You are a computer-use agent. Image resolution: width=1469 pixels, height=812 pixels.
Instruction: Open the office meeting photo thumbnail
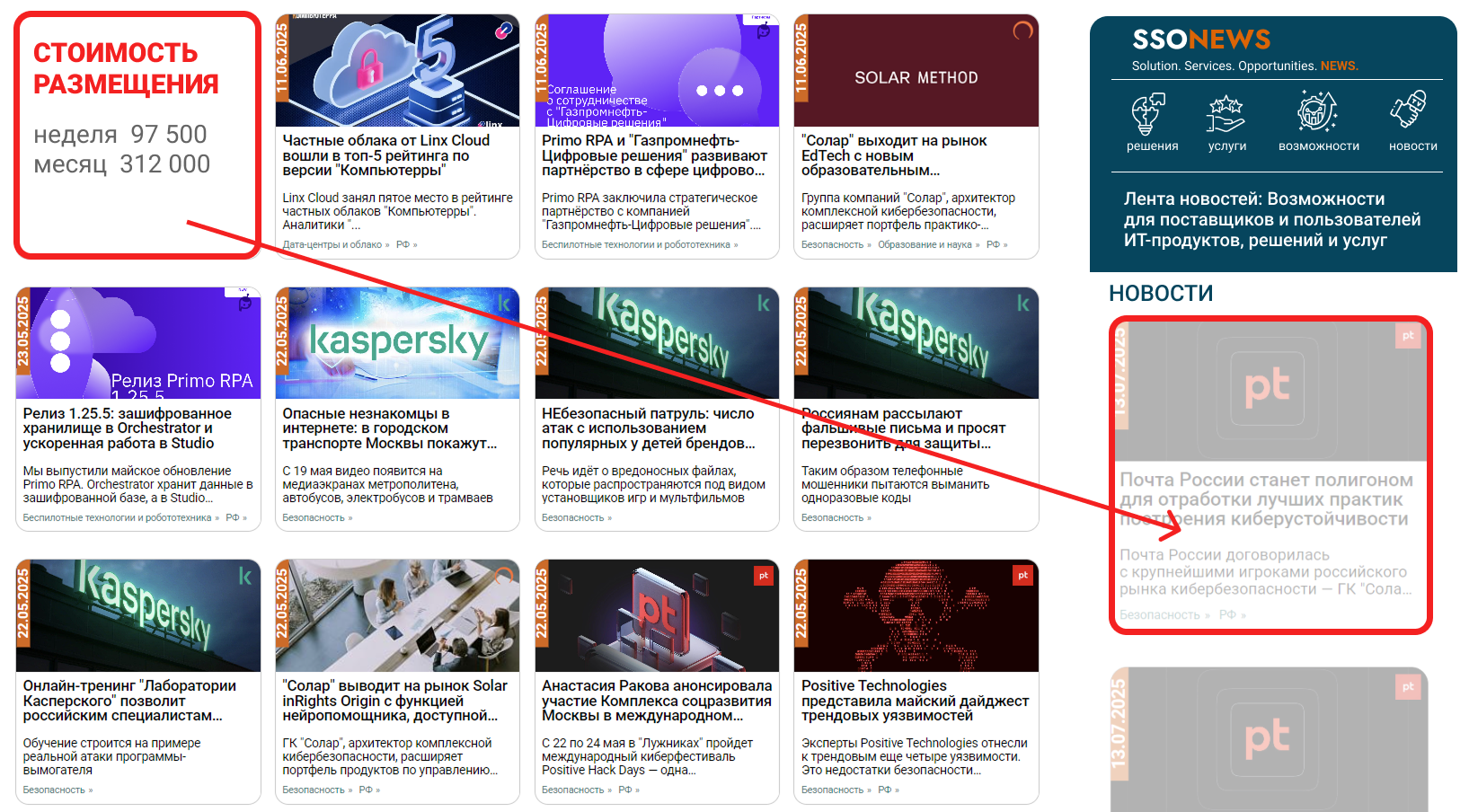point(397,616)
